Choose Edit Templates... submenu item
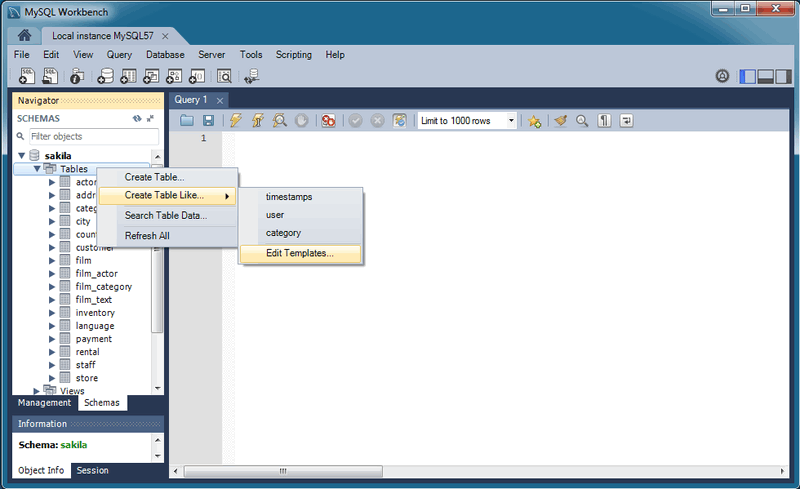Viewport: 800px width, 489px height. point(301,254)
